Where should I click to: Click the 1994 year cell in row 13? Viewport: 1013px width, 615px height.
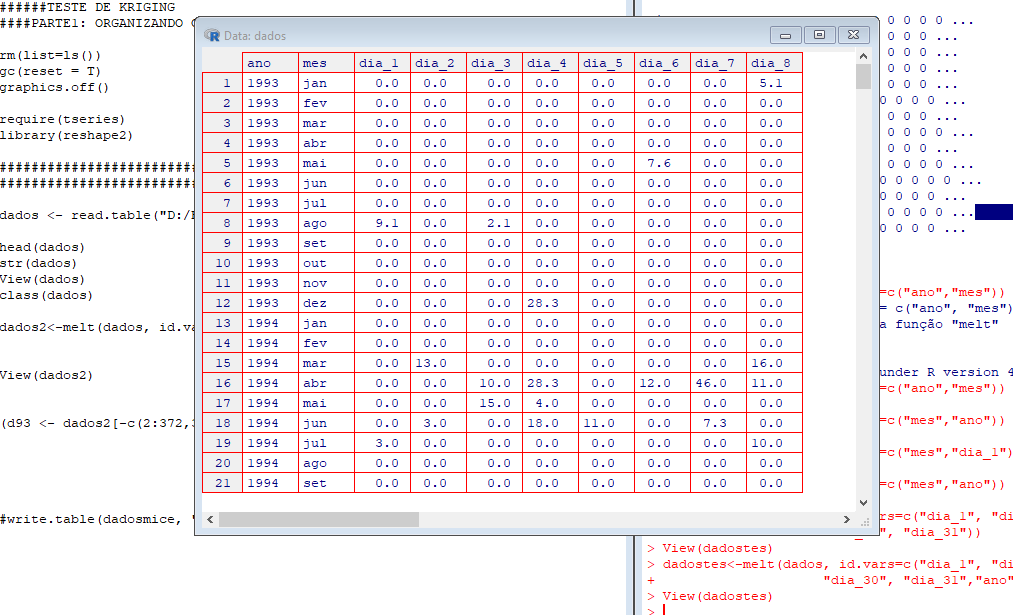270,323
